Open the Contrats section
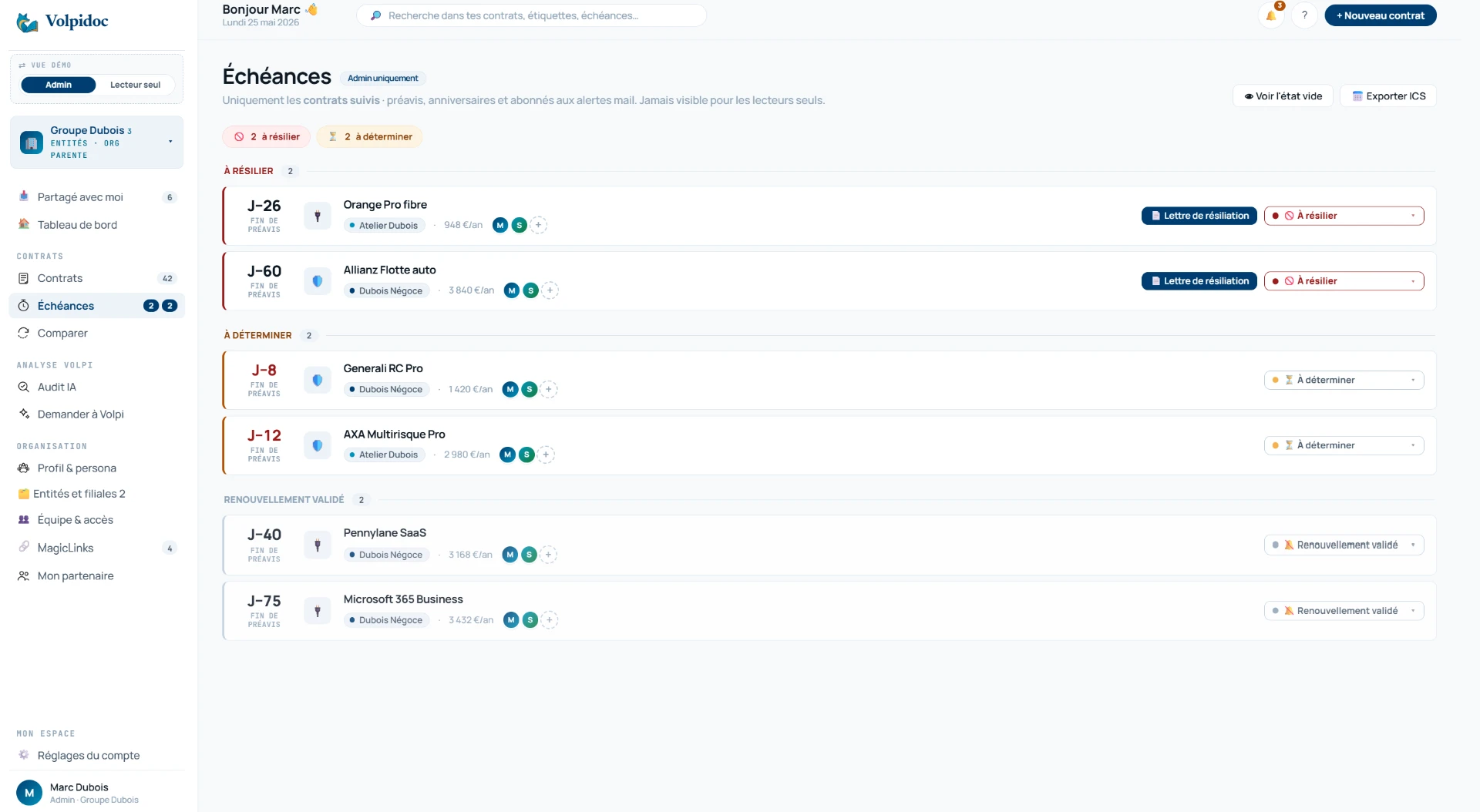The height and width of the screenshot is (812, 1480). pos(97,279)
